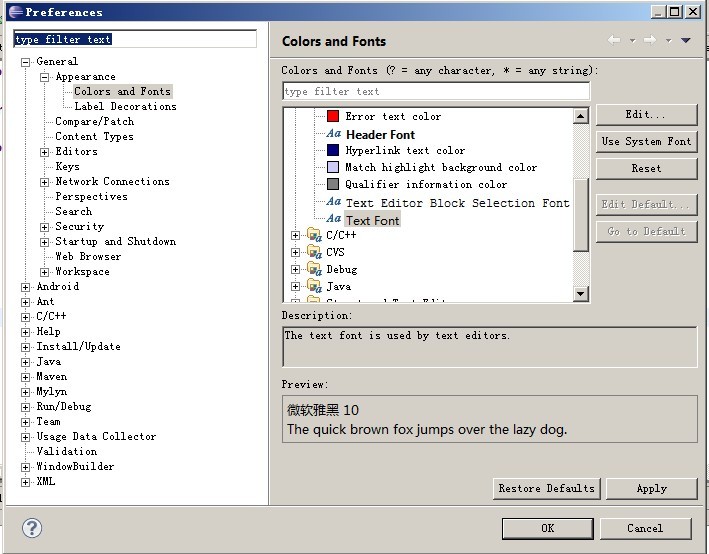This screenshot has height=554, width=709.
Task: Click the navy Hyperlink text color swatch
Action: point(333,150)
